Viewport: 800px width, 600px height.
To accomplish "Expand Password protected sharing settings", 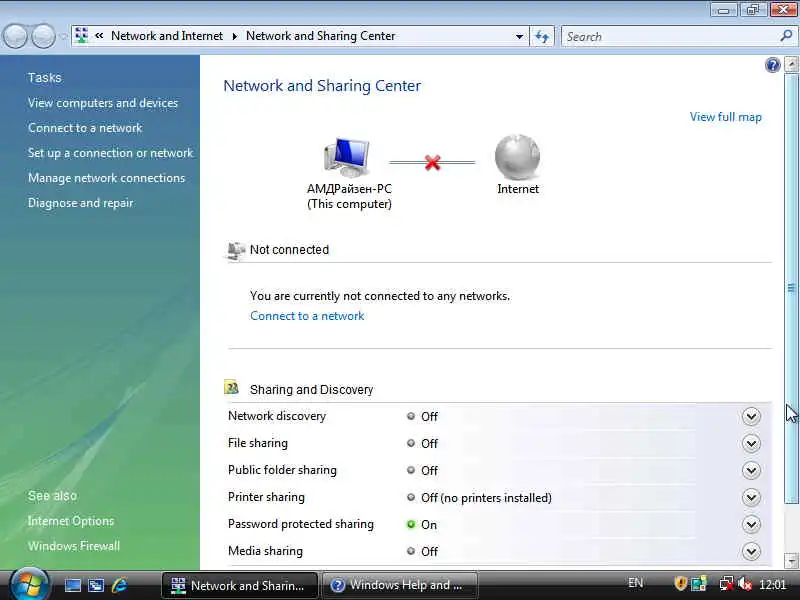I will point(751,524).
